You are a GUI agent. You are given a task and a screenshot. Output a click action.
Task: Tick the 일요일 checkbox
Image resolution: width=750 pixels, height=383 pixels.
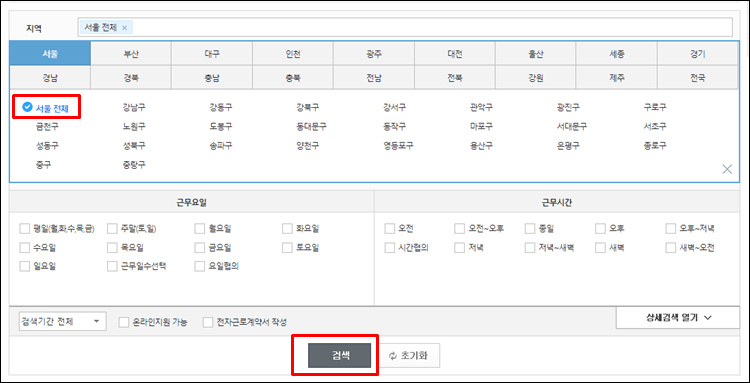coord(24,266)
